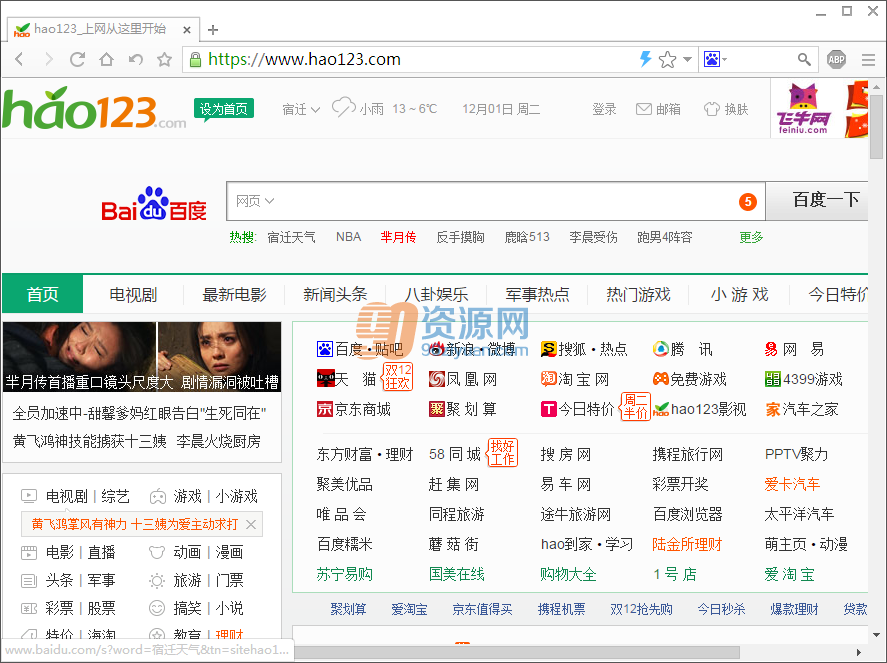The height and width of the screenshot is (663, 887).
Task: Click the favorites star beside undo icon
Action: click(165, 59)
